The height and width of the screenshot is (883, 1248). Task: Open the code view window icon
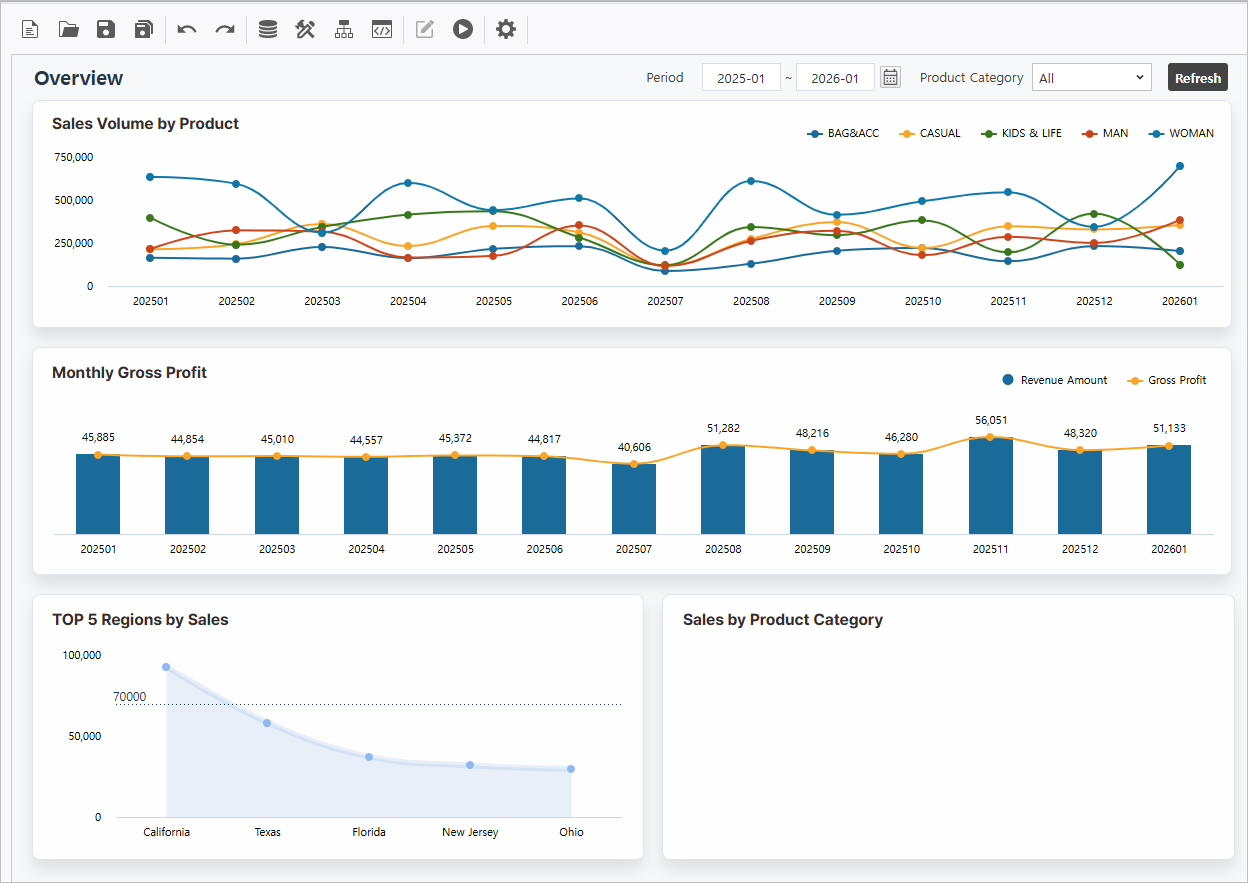click(381, 29)
